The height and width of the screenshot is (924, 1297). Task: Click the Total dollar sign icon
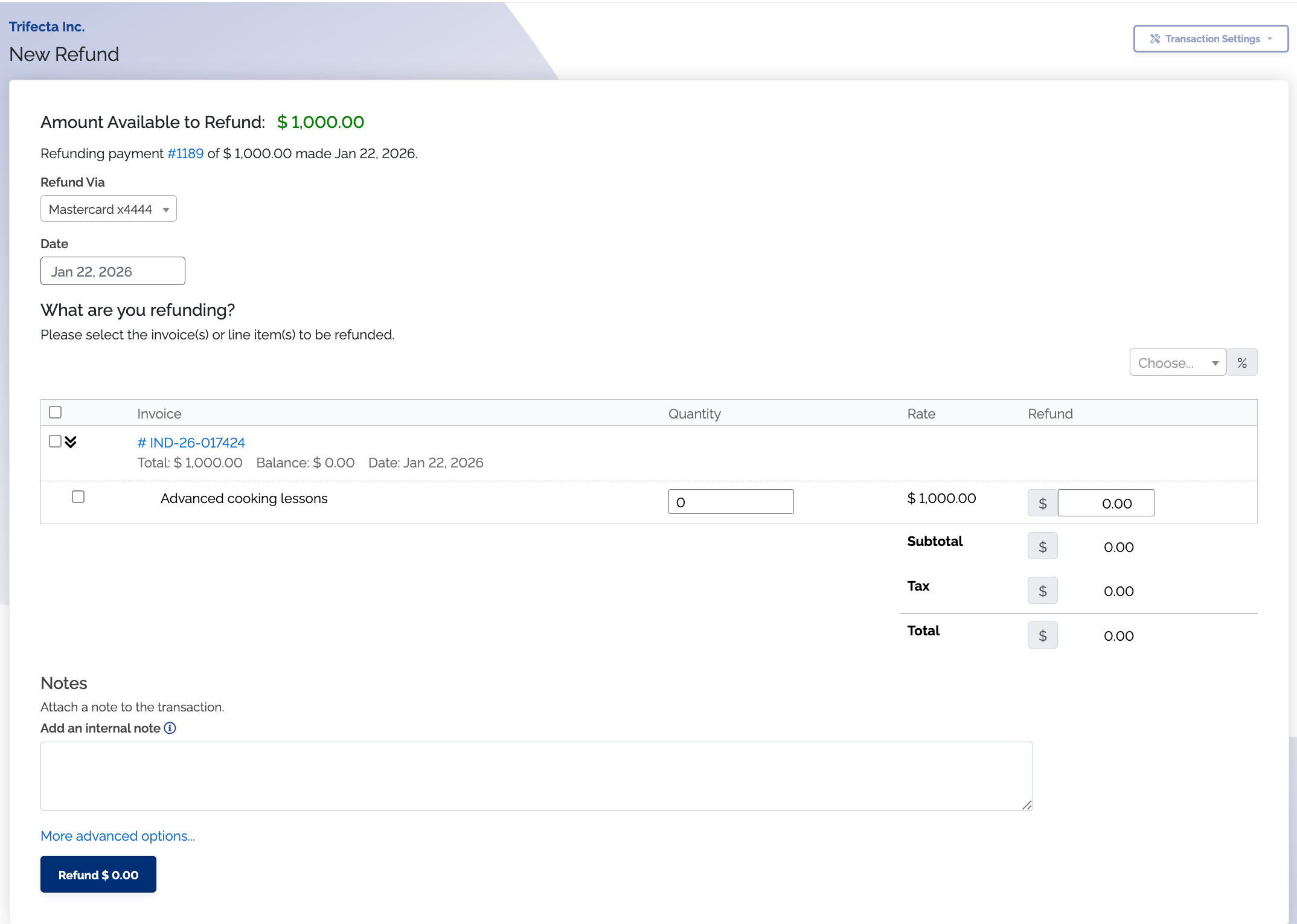tap(1042, 635)
